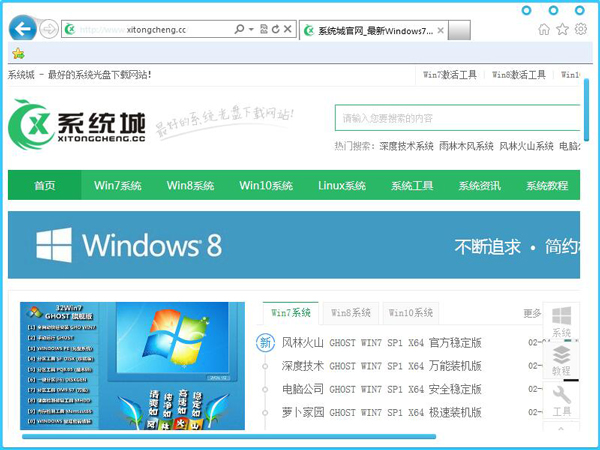Click the 系统城 logo
Viewport: 600px width, 450px height.
pos(77,124)
